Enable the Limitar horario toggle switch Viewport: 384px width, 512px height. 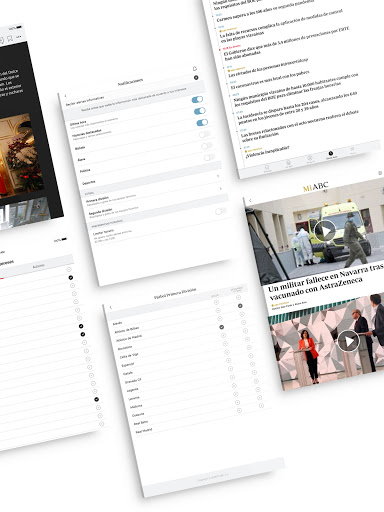click(220, 211)
